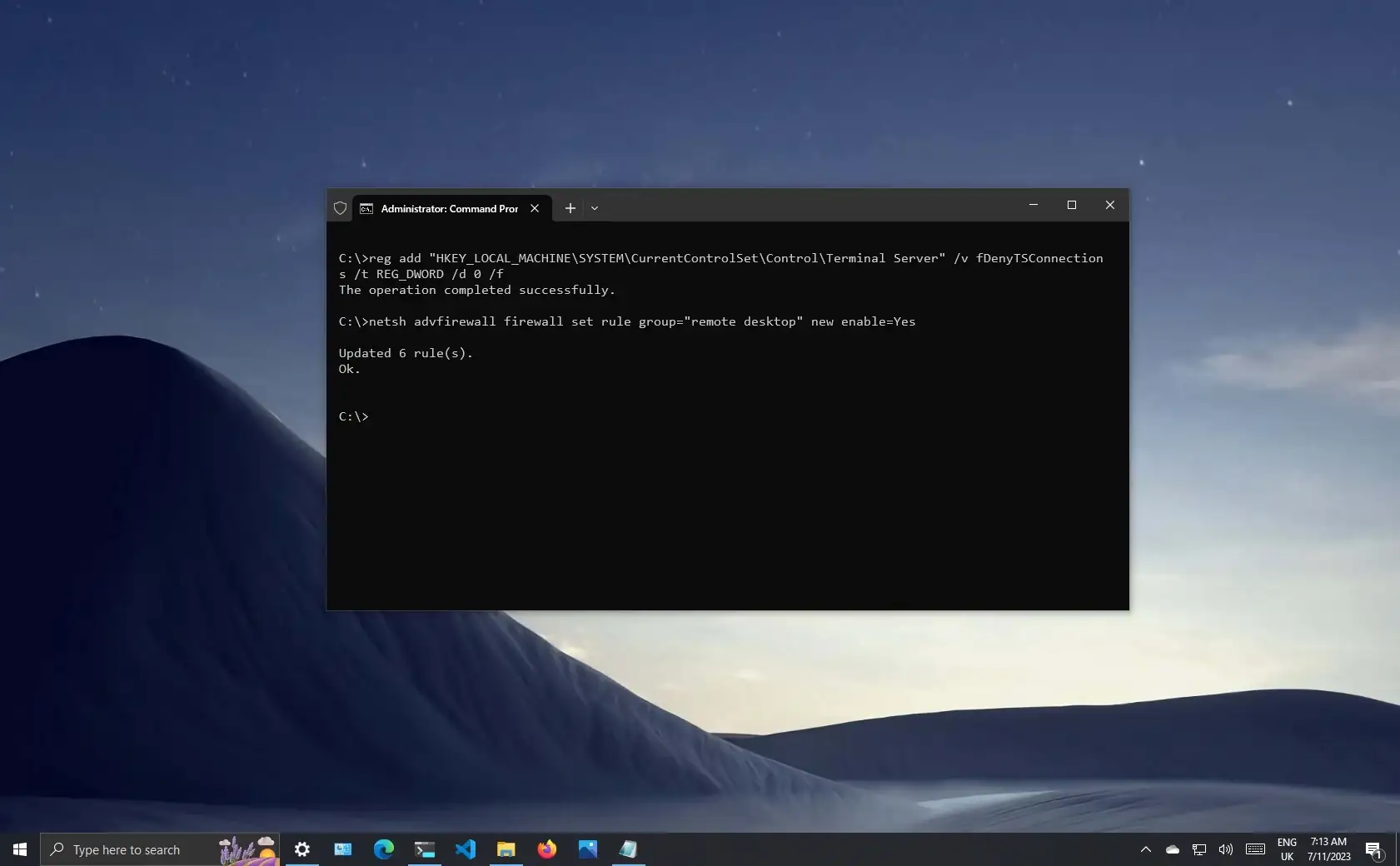Expand hidden icons in the system tray
This screenshot has height=866, width=1400.
pyautogui.click(x=1146, y=850)
